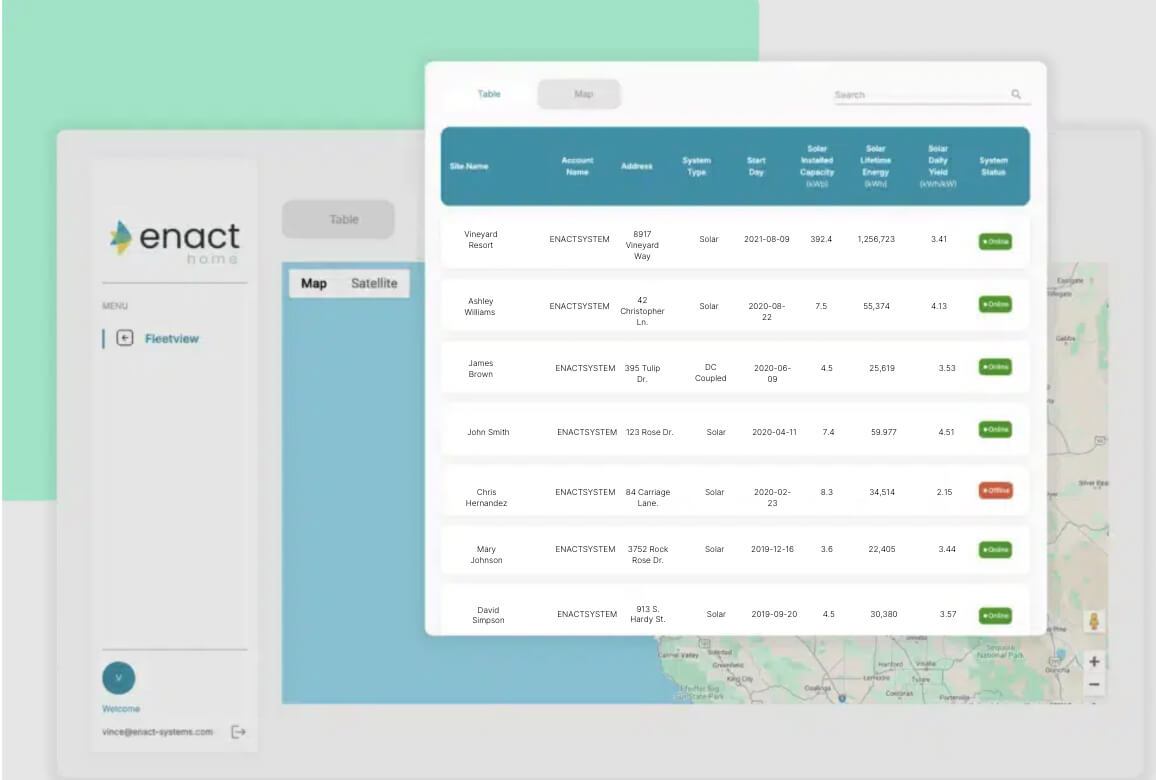This screenshot has width=1156, height=780.
Task: Select the Table tab in the panel
Action: click(489, 93)
